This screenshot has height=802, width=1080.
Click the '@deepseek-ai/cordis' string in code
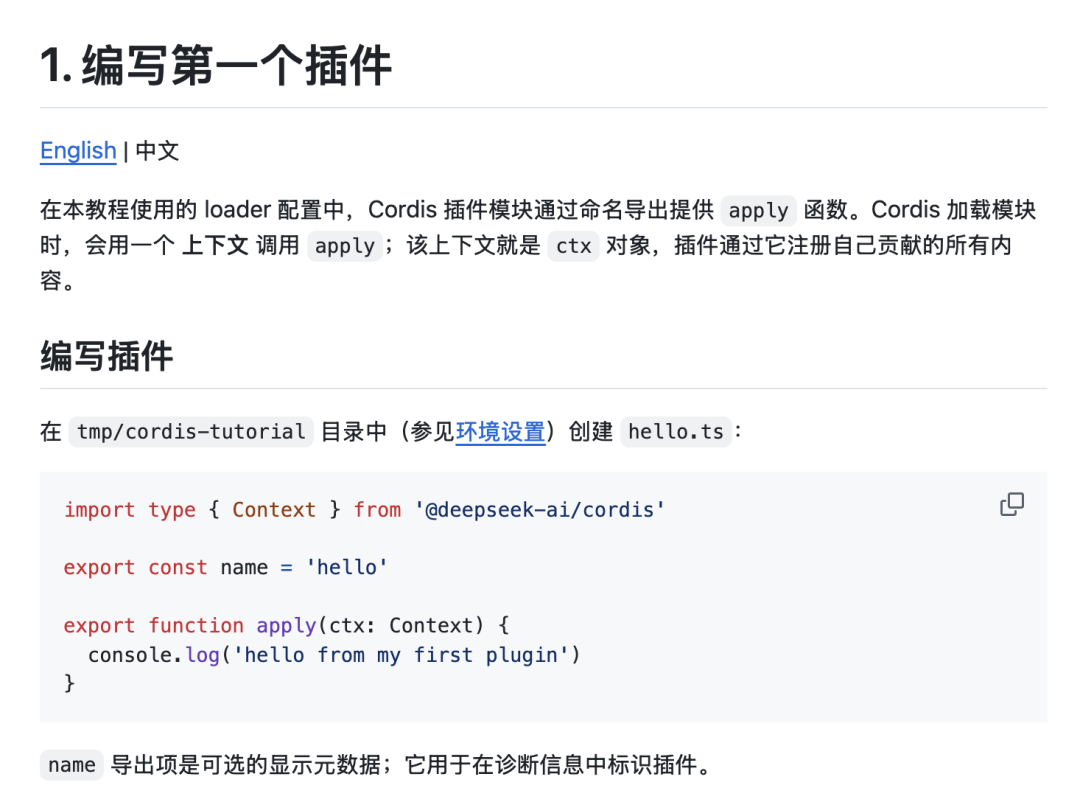539,510
